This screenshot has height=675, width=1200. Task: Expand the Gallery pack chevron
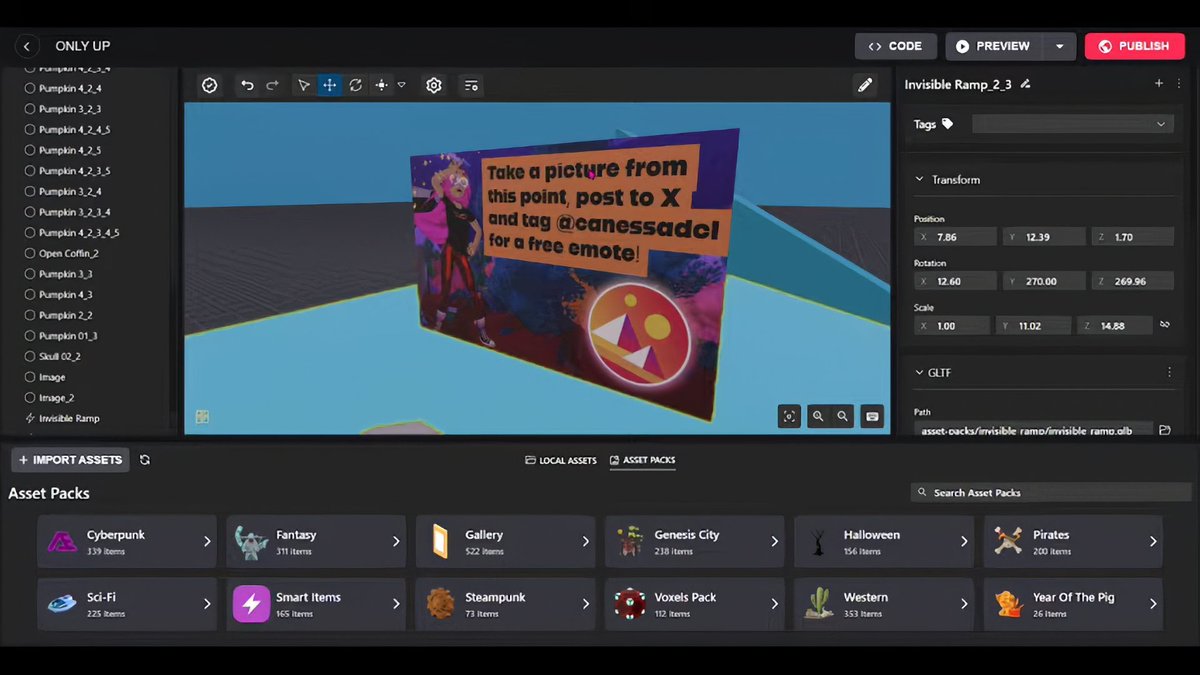point(586,542)
